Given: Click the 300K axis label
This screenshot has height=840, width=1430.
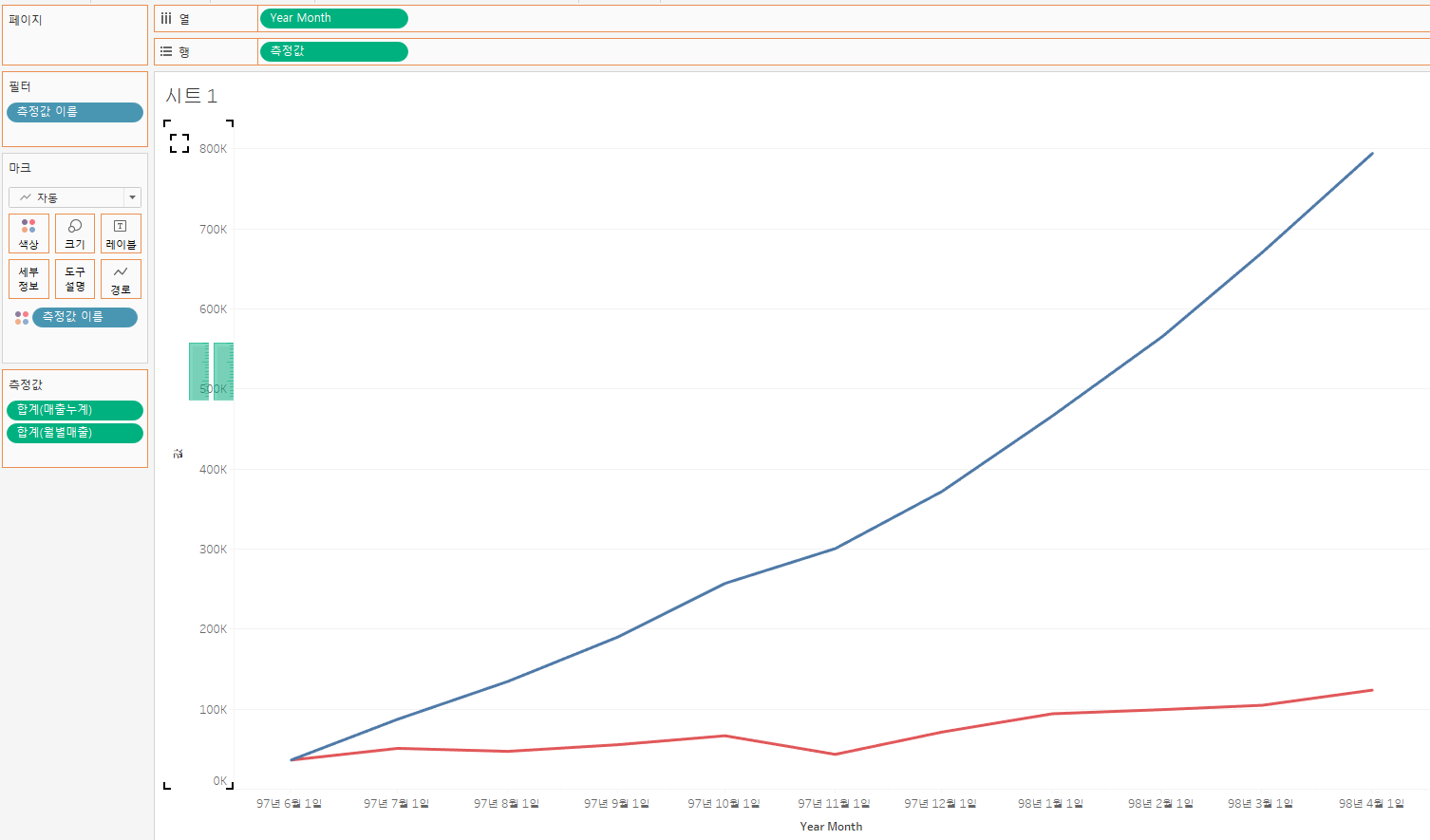Looking at the screenshot, I should [213, 550].
